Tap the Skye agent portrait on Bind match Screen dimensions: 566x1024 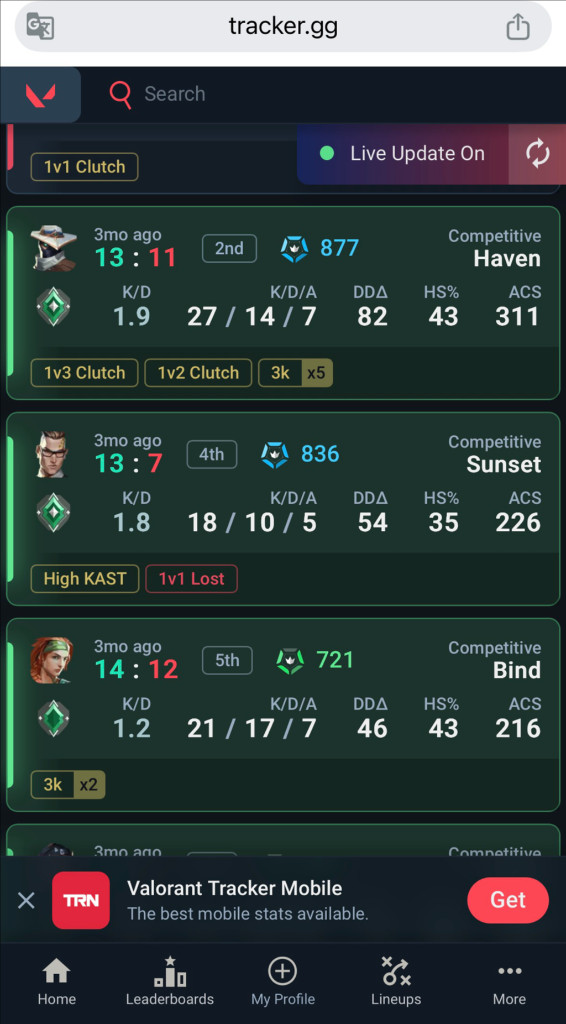tap(52, 660)
